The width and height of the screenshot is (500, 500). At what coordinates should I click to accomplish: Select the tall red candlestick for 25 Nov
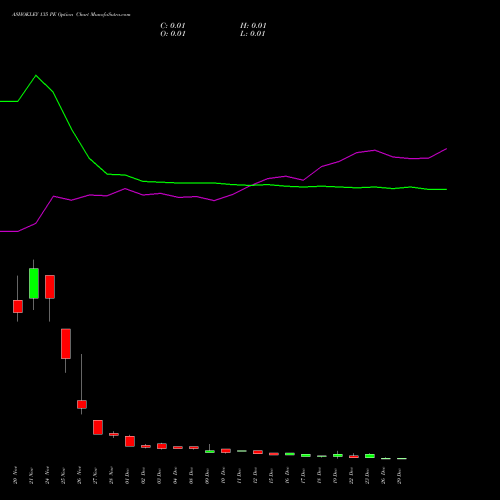[x=66, y=344]
